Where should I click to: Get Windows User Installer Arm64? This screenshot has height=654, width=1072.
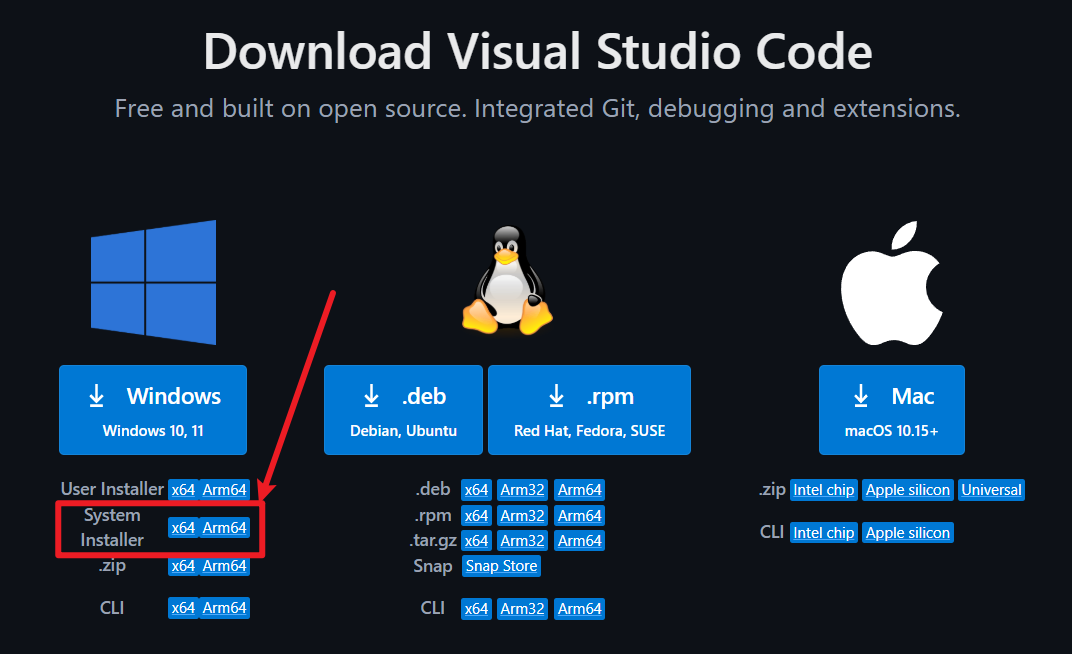[x=224, y=489]
